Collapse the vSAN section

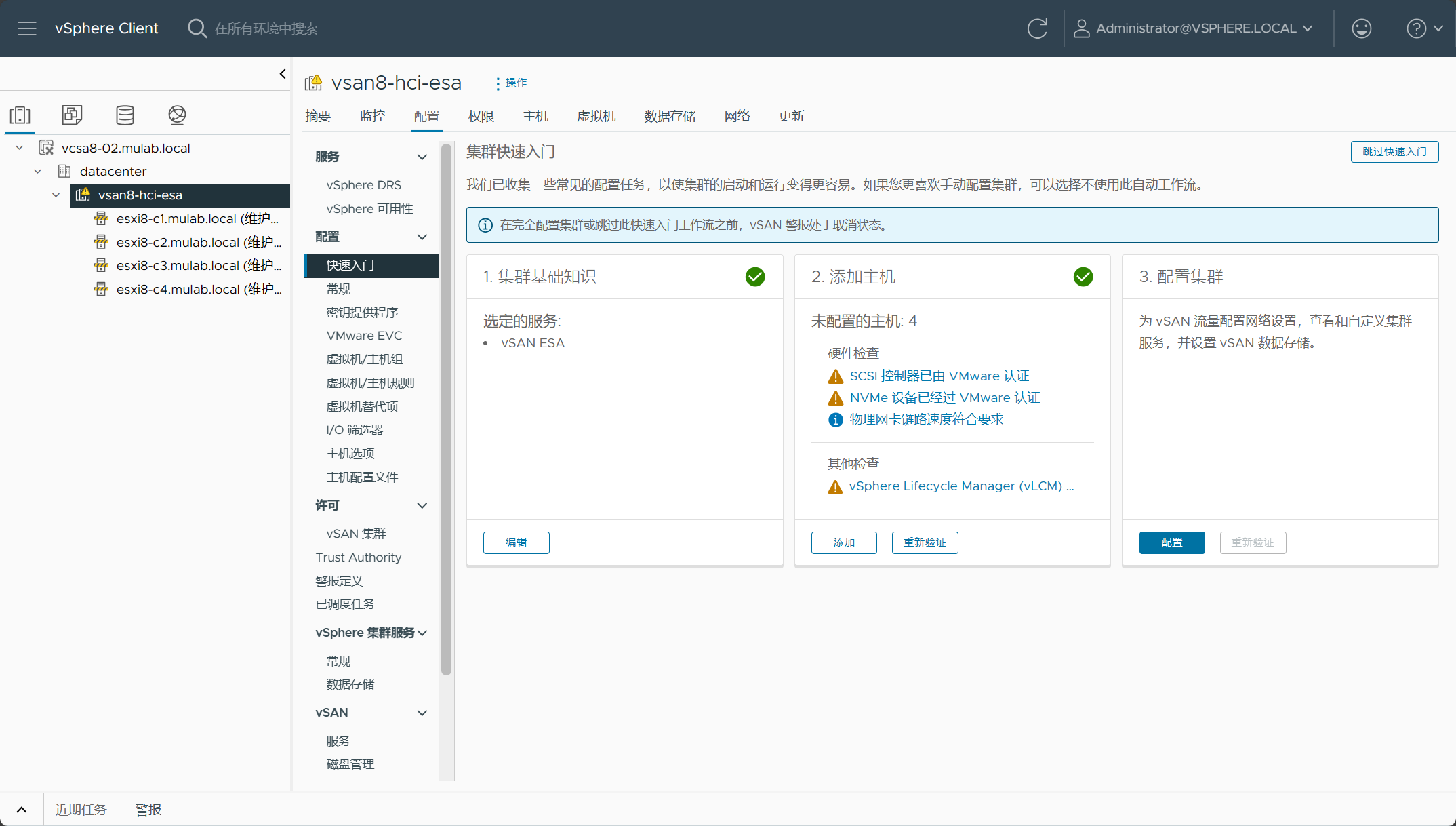(422, 713)
